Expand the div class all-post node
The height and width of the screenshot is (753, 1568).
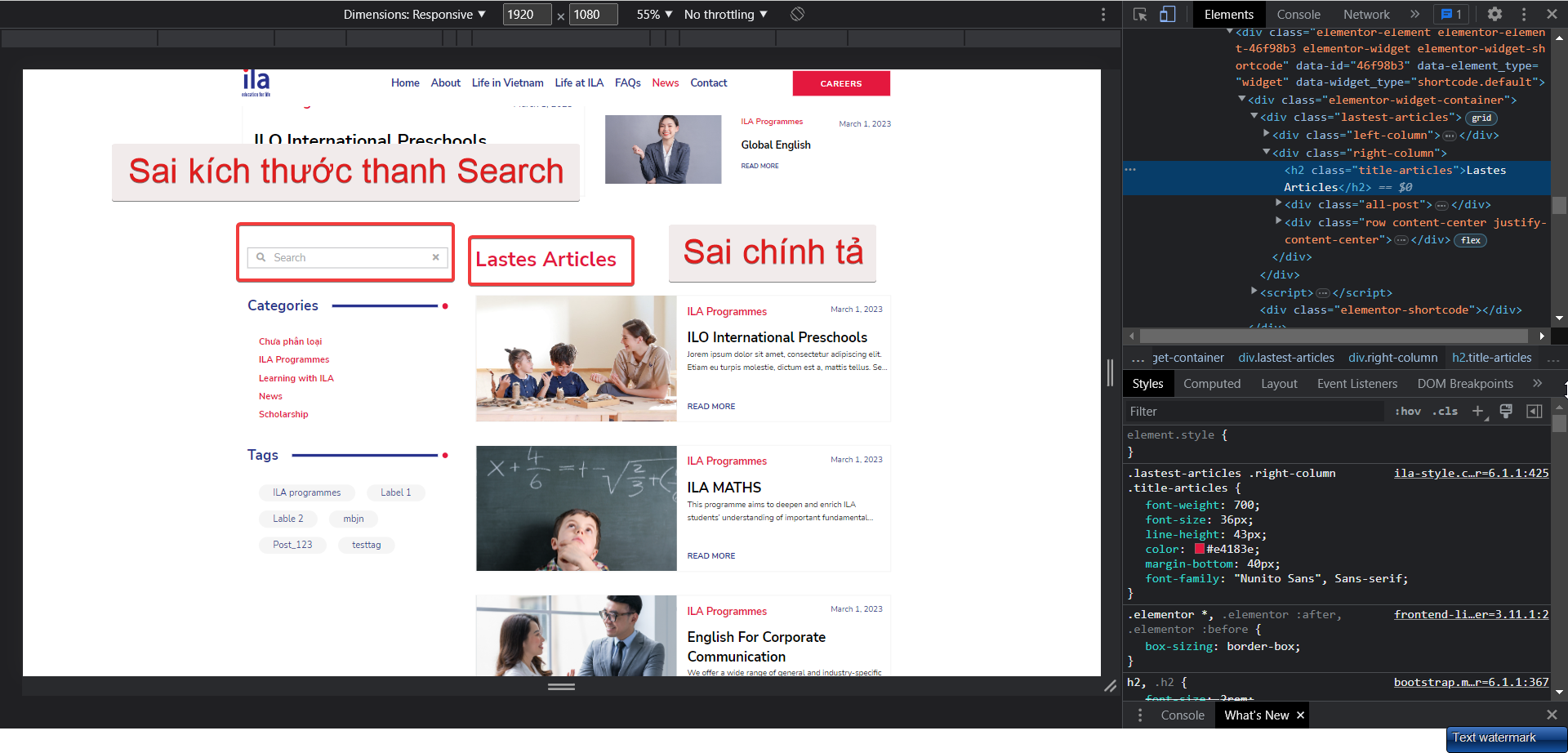point(1279,204)
